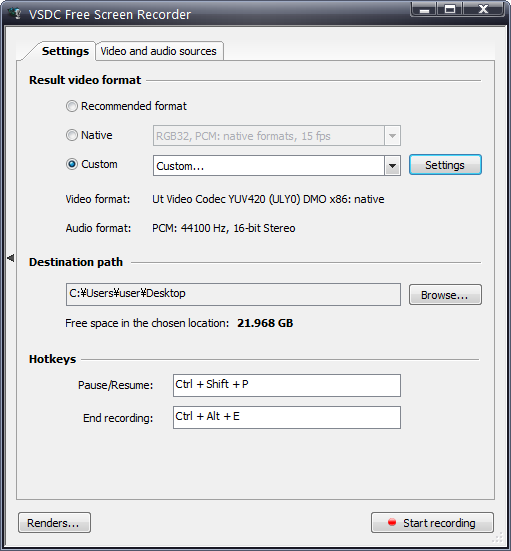Close the VSDC Free Screen Recorder window
This screenshot has width=511, height=551.
point(484,9)
